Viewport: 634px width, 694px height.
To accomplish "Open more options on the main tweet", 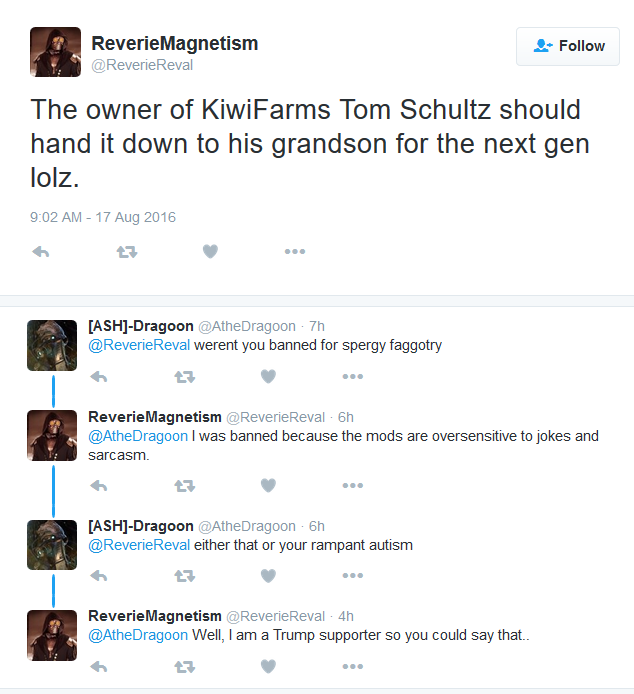I will click(295, 251).
